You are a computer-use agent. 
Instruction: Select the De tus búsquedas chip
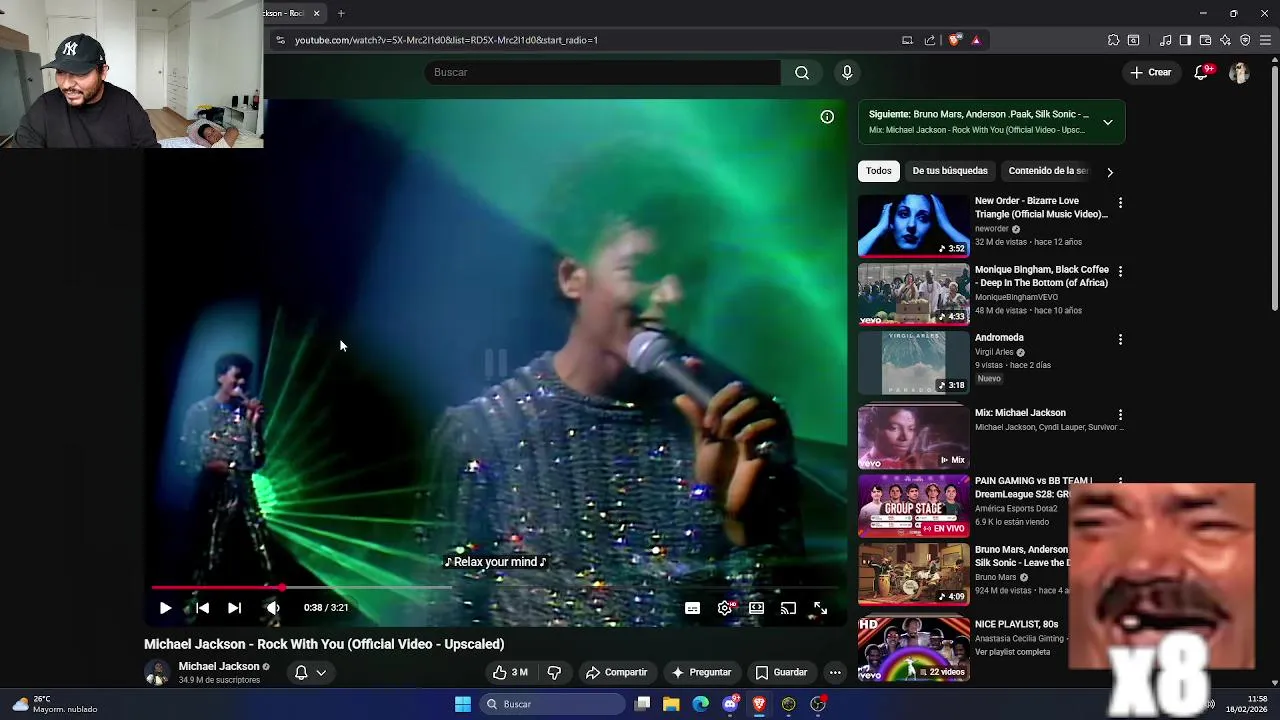tap(950, 171)
